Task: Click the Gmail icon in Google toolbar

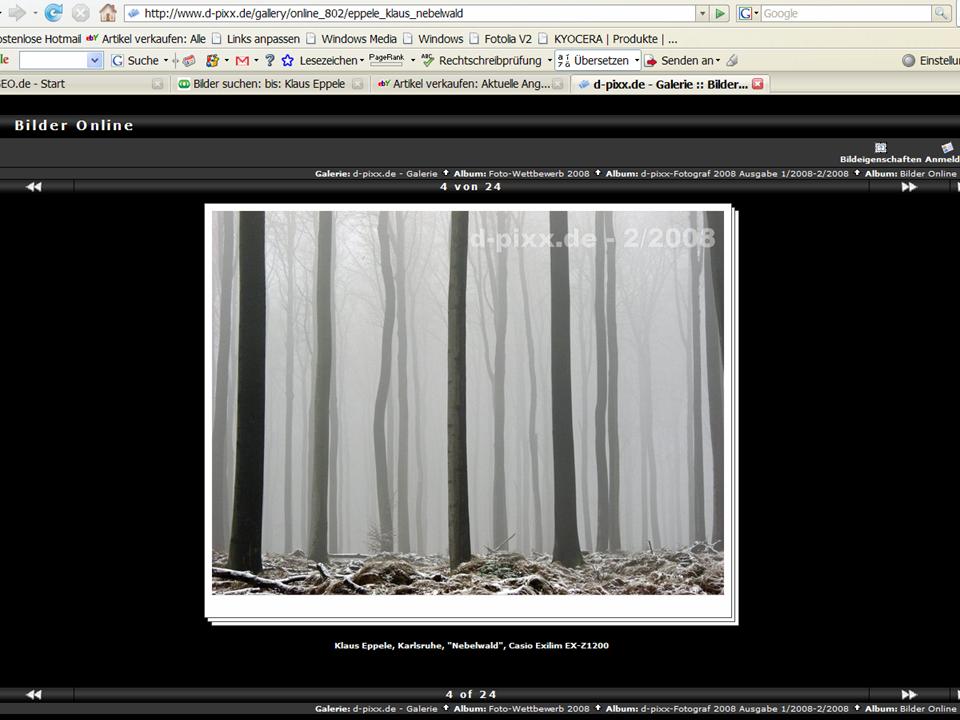Action: click(241, 60)
